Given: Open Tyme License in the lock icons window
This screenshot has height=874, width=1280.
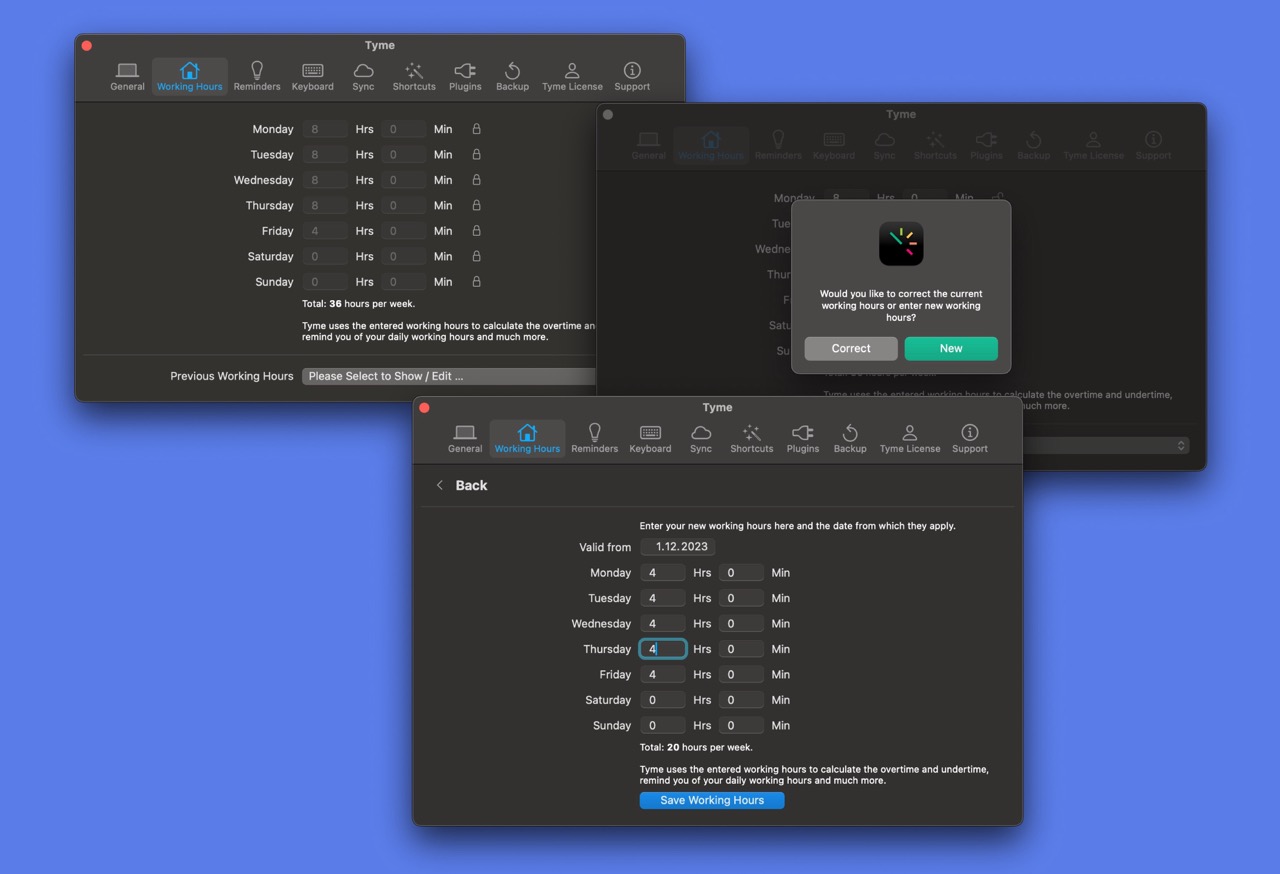Looking at the screenshot, I should pos(572,76).
